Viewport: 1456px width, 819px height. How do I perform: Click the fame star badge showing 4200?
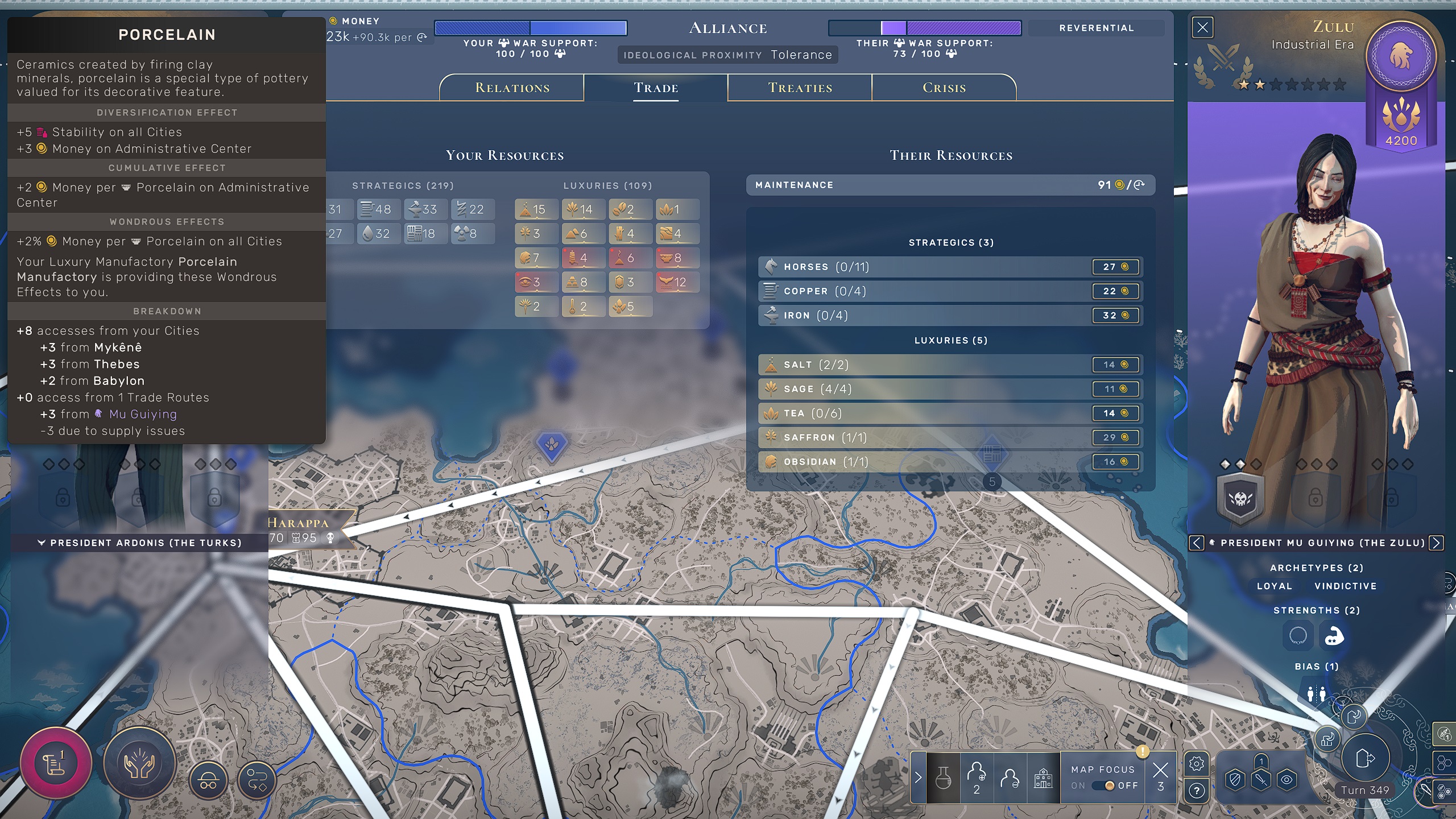[x=1401, y=122]
